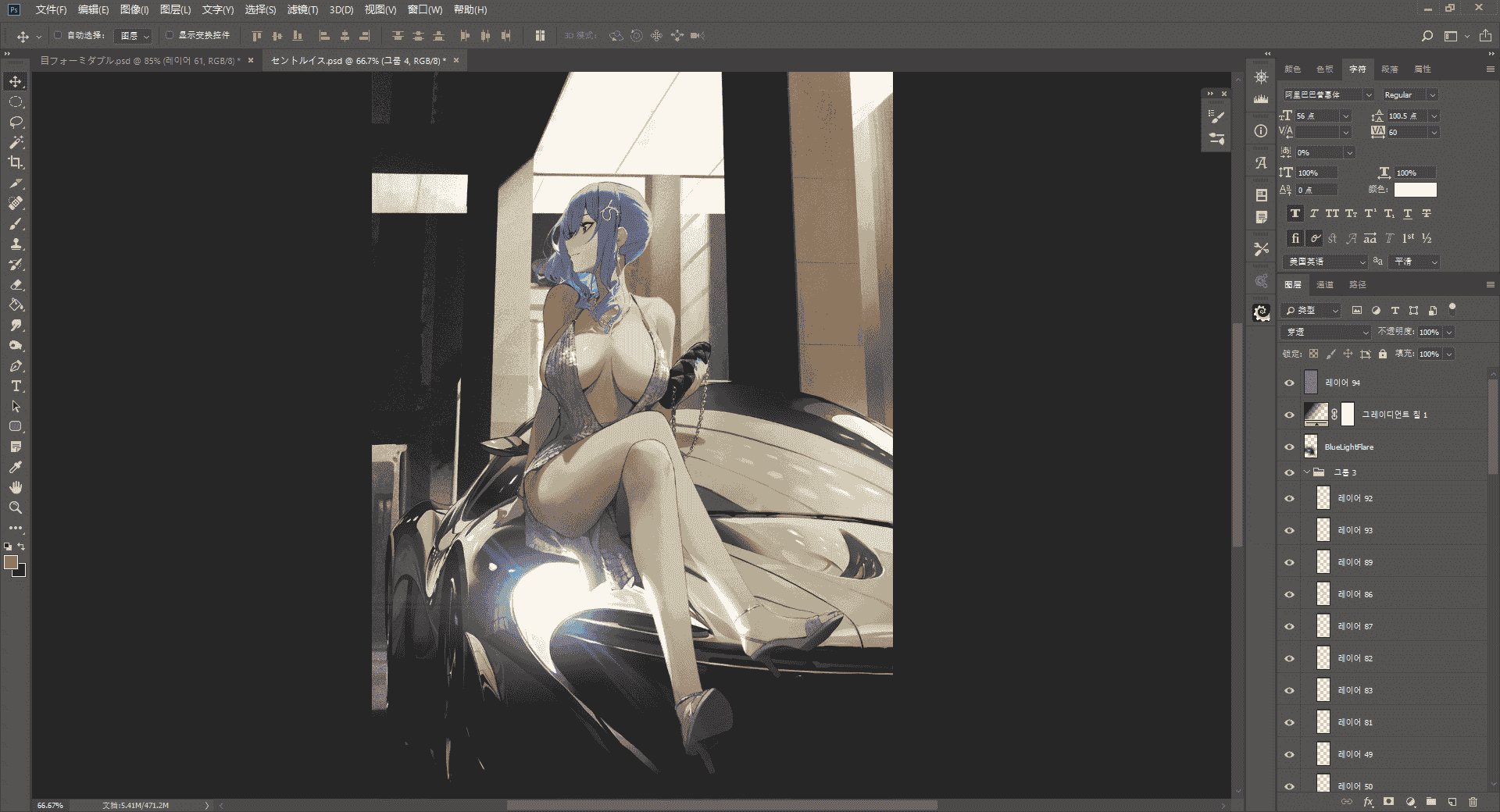Click the font size input field
The height and width of the screenshot is (812, 1500).
point(1317,116)
